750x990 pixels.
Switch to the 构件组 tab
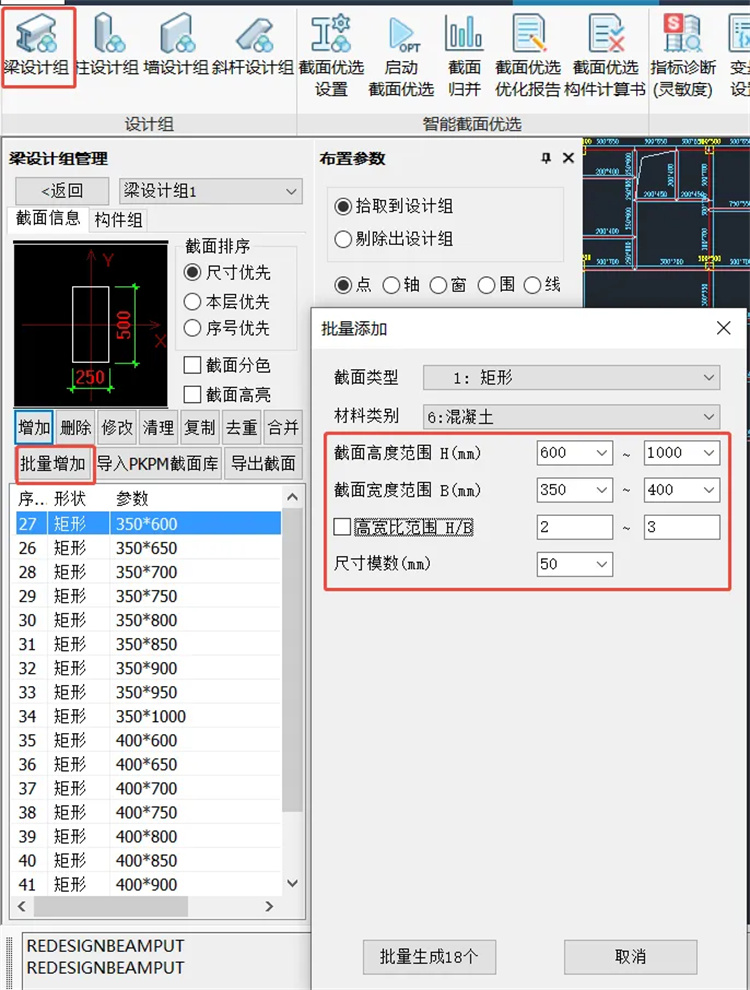(118, 220)
